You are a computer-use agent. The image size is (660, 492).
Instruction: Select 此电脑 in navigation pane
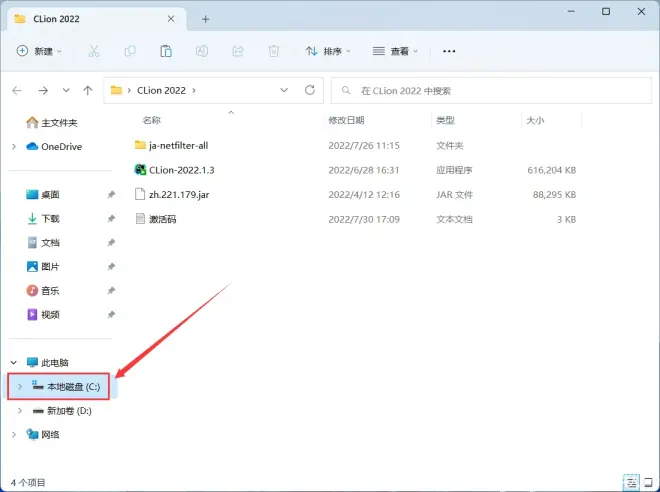point(47,362)
